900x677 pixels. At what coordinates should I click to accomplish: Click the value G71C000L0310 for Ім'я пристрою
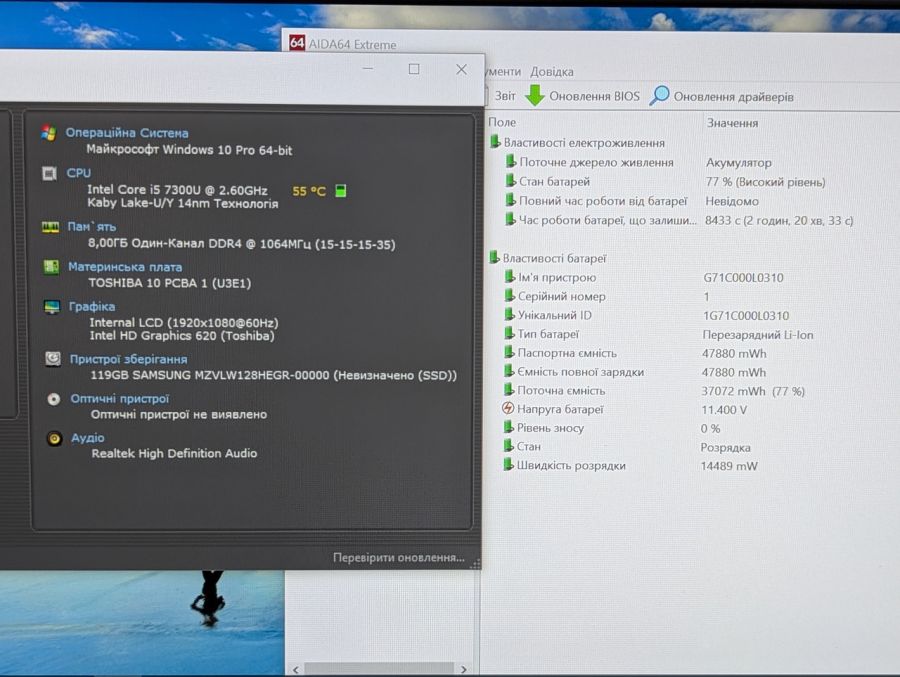[743, 277]
